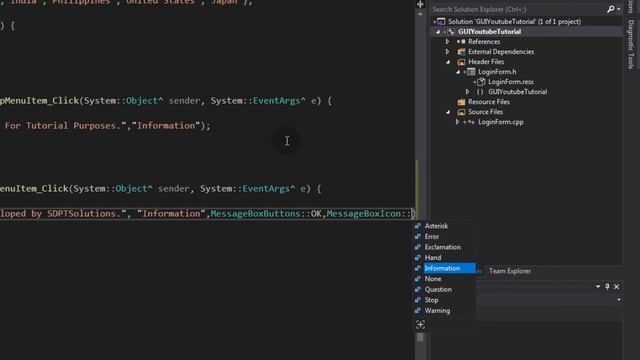Click the References icon

(461, 42)
